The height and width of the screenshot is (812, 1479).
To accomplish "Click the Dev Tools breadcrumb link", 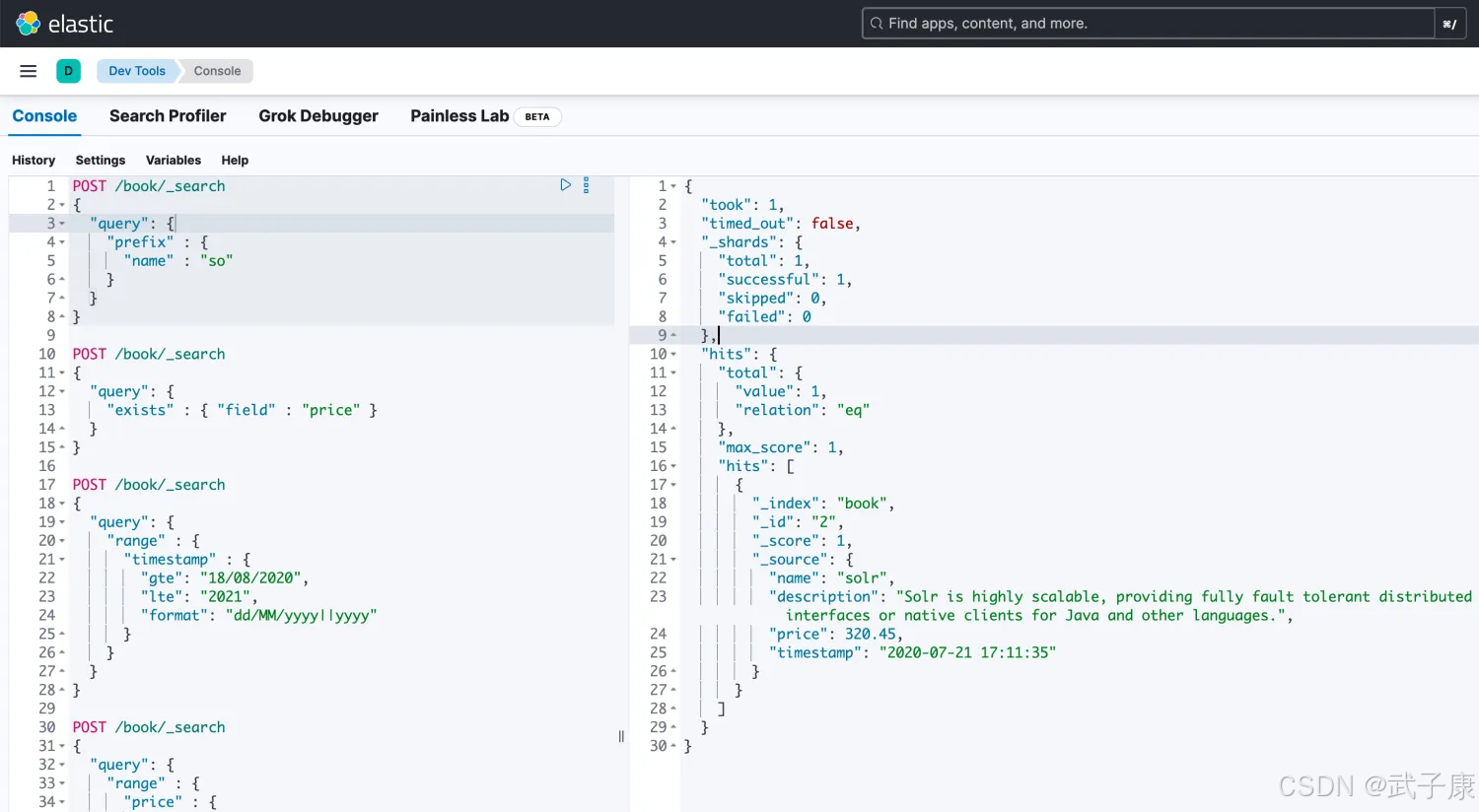I will point(137,71).
